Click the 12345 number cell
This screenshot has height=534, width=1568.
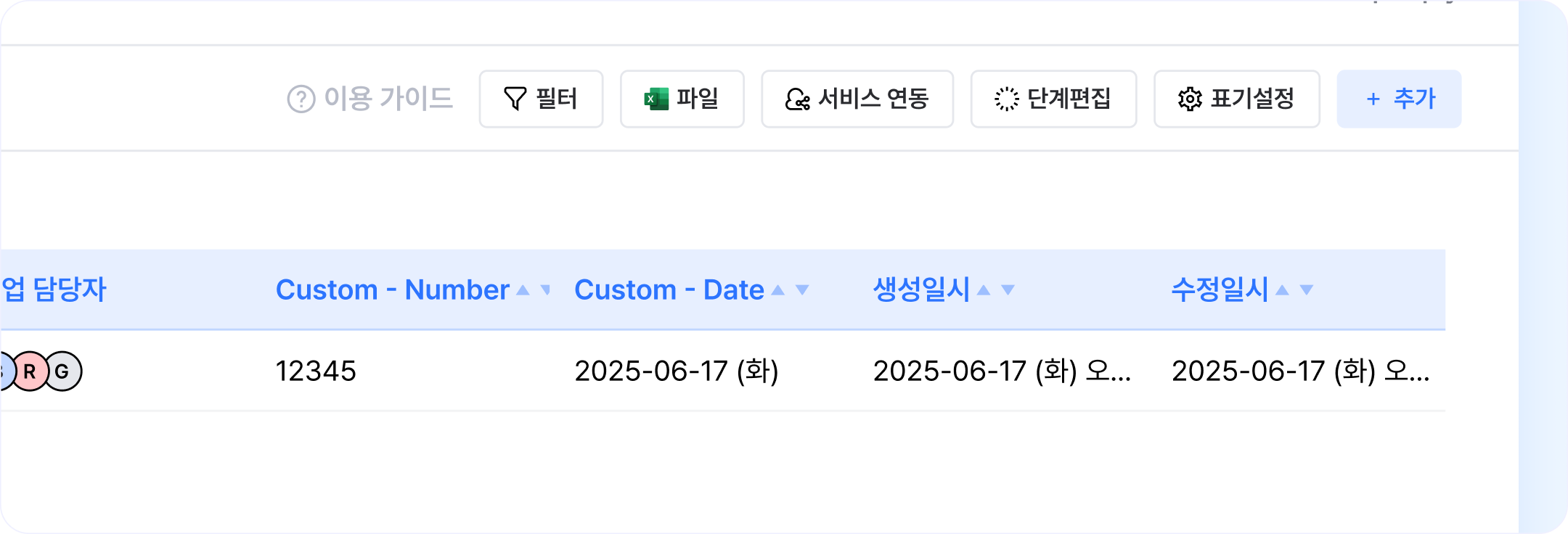[316, 371]
